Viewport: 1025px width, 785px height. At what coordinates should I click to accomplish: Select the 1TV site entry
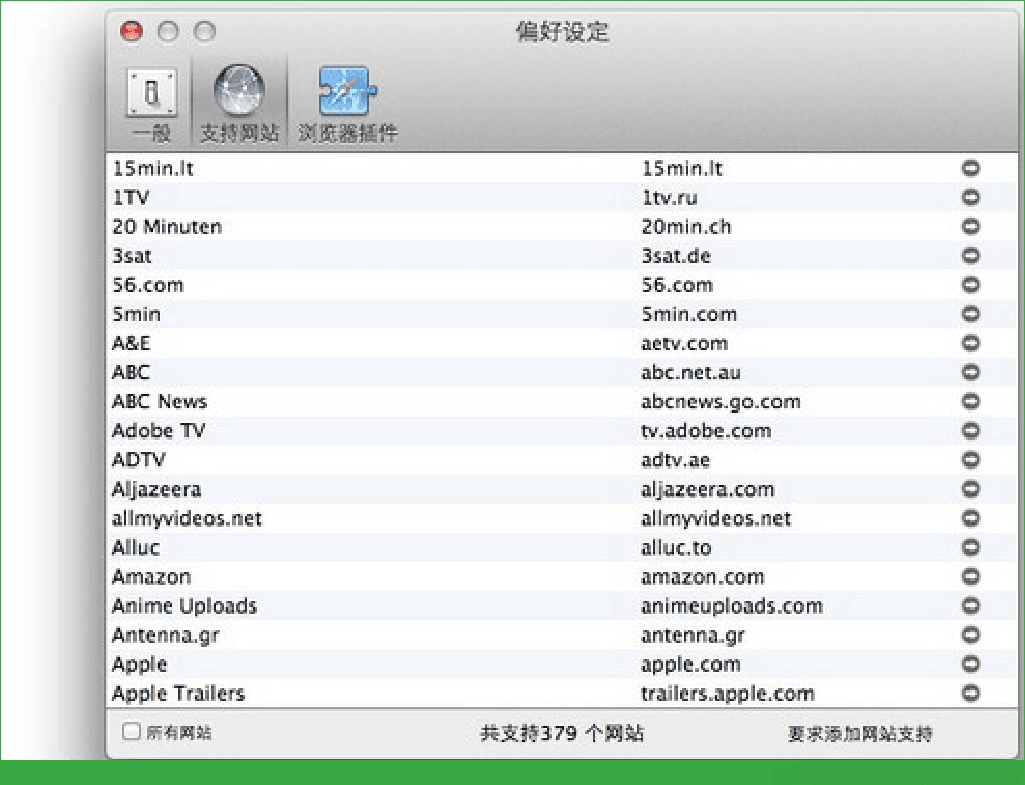coord(400,197)
